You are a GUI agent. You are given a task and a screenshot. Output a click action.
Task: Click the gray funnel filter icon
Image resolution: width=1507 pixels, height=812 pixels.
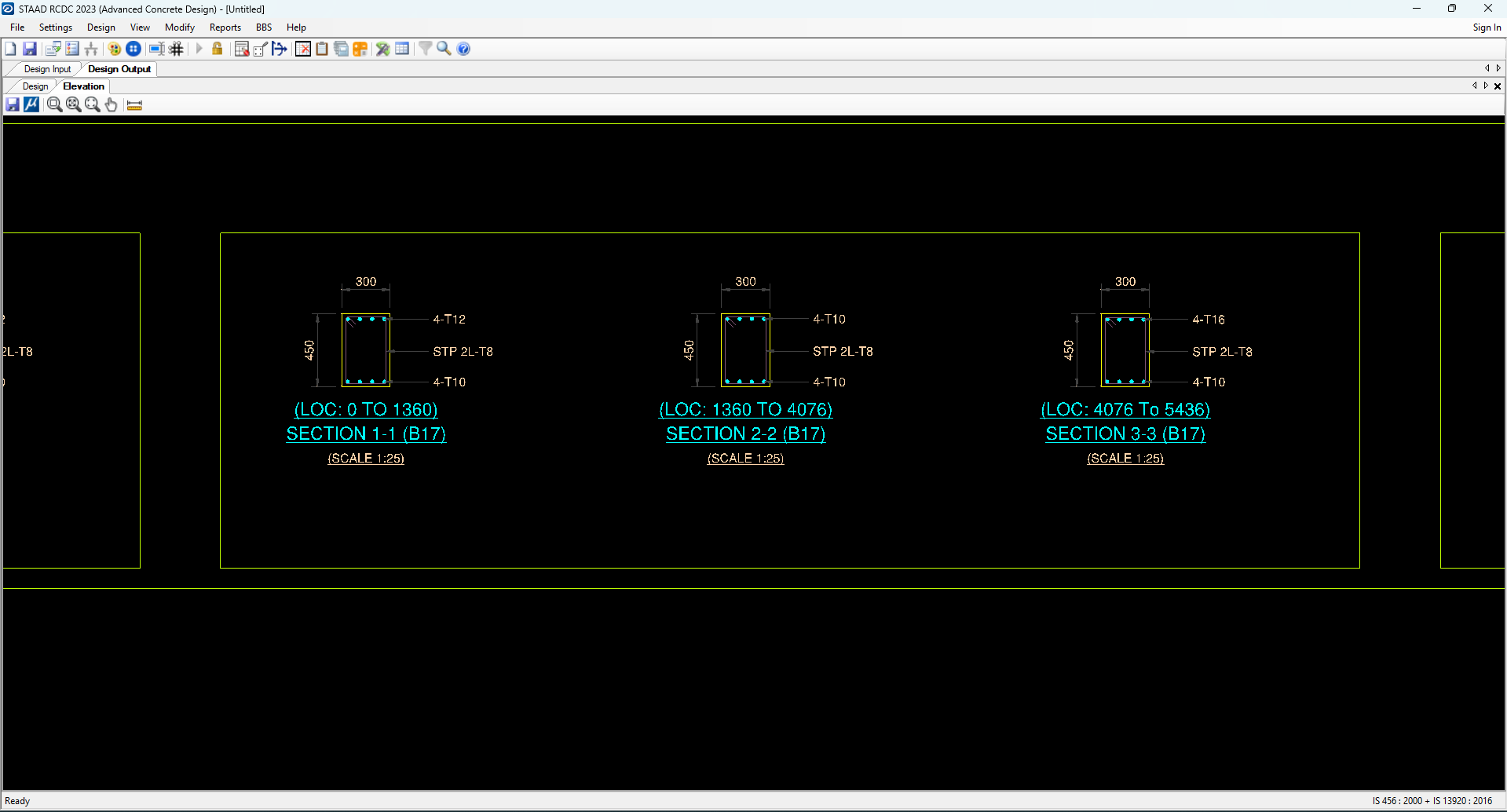click(x=425, y=49)
